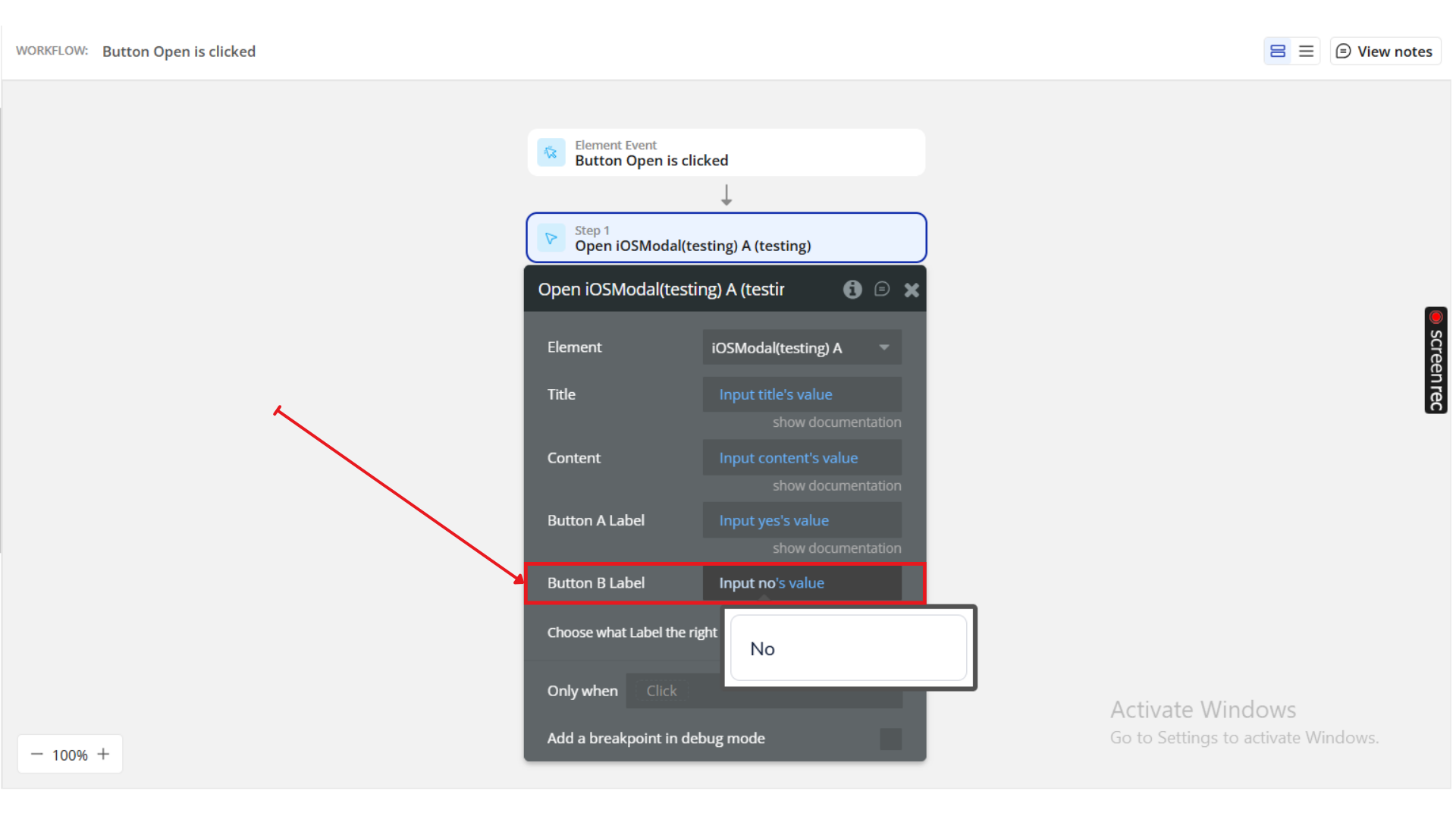Open the comment note icon in the panel header
Viewport: 1456px width, 819px height.
(x=881, y=289)
